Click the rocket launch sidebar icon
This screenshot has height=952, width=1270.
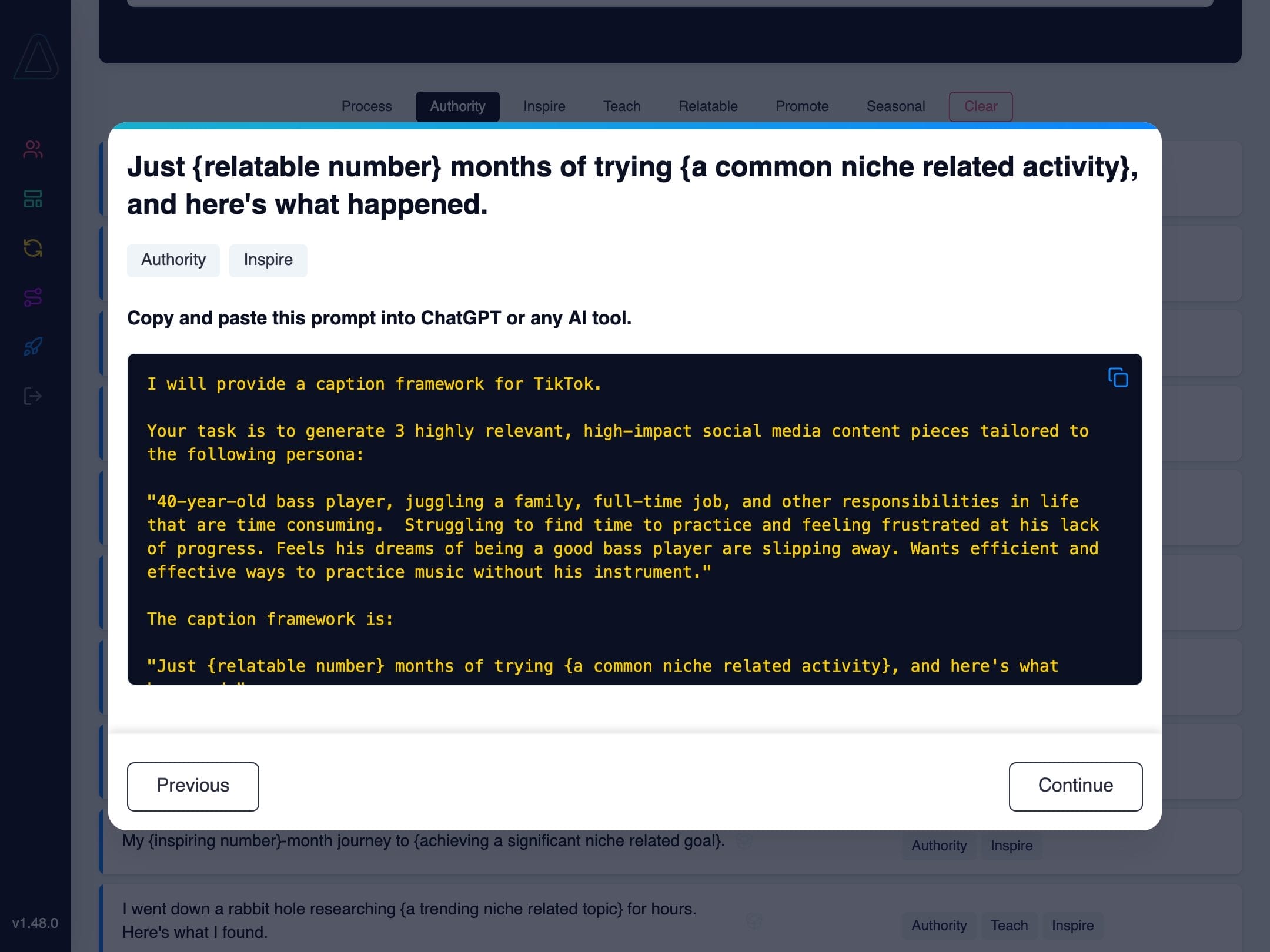[x=33, y=347]
